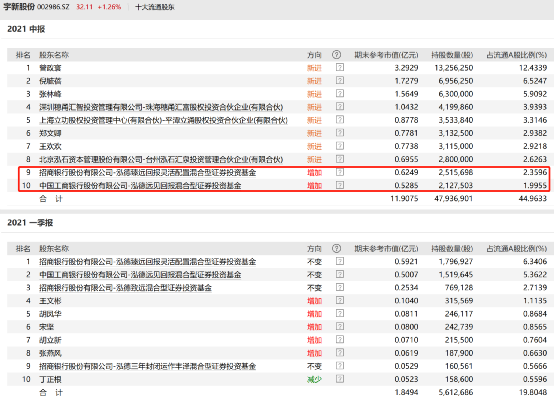Click the total market value 1.8494
554x397 pixels.
click(x=406, y=392)
